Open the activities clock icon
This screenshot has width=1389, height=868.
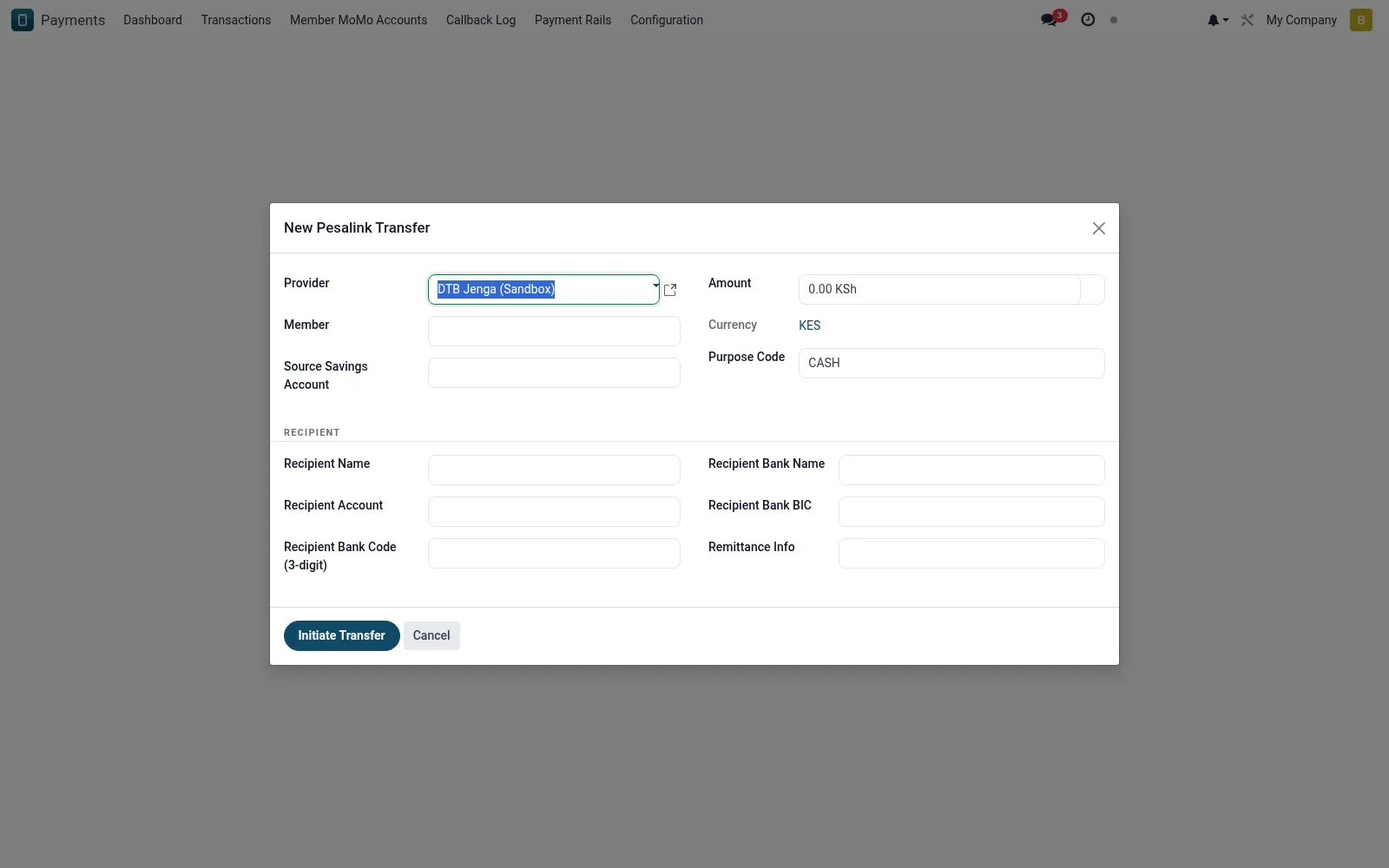1088,20
